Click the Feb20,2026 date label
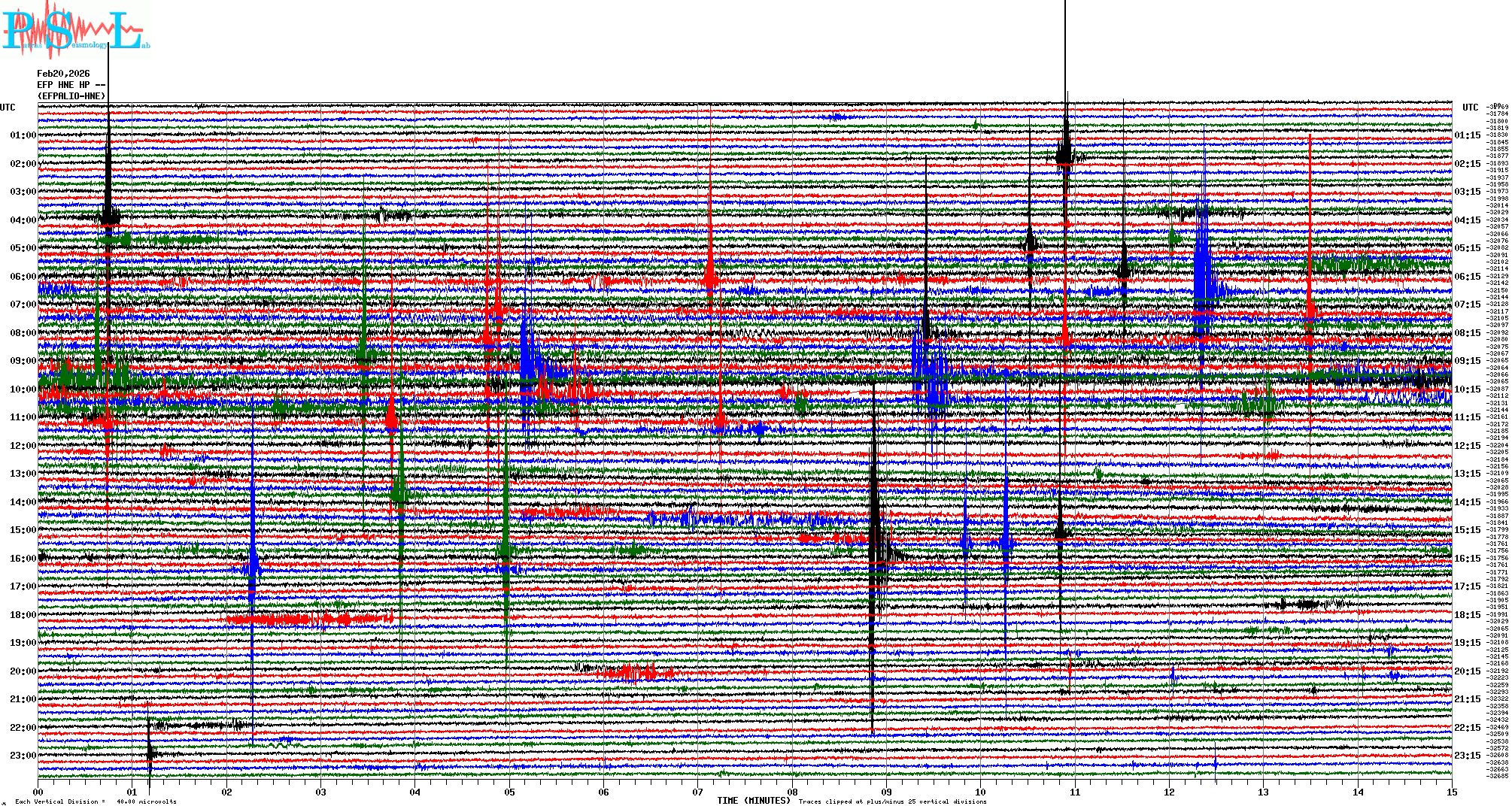The width and height of the screenshot is (1512, 812). [63, 74]
